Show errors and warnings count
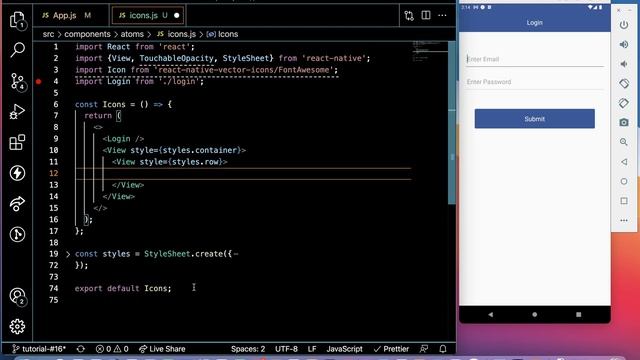 112,349
